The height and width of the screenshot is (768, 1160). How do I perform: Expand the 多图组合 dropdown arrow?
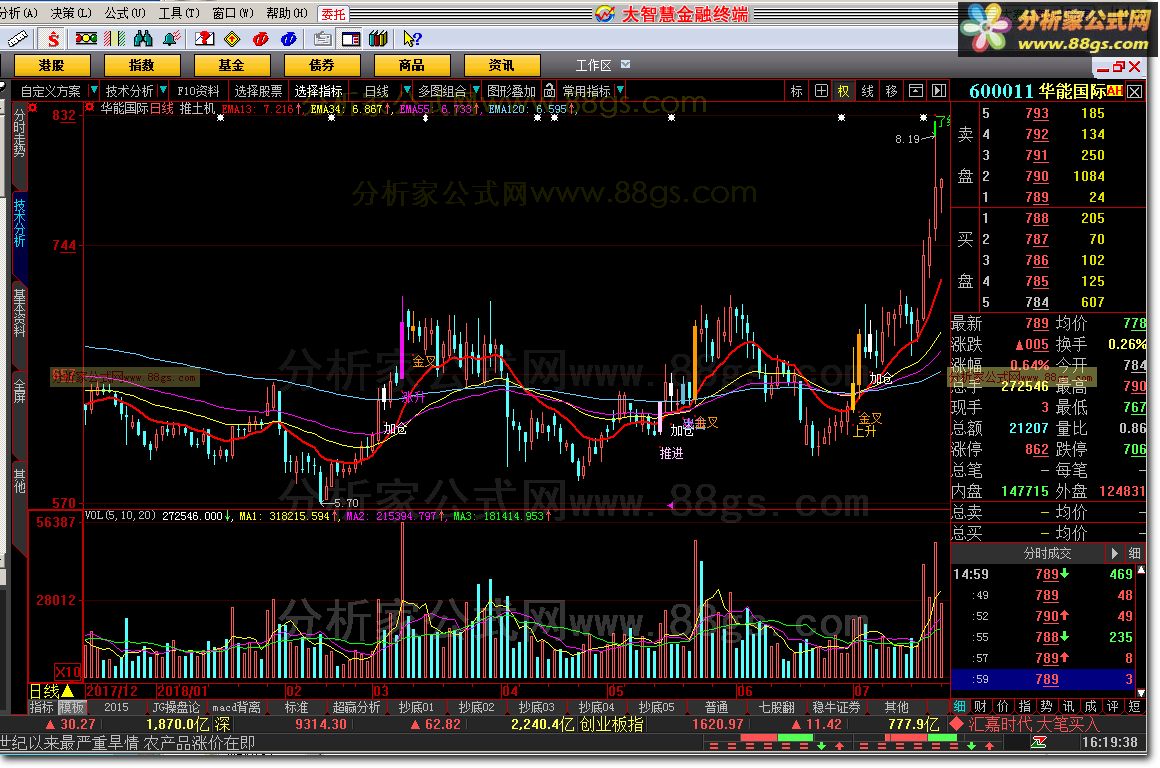tap(475, 90)
